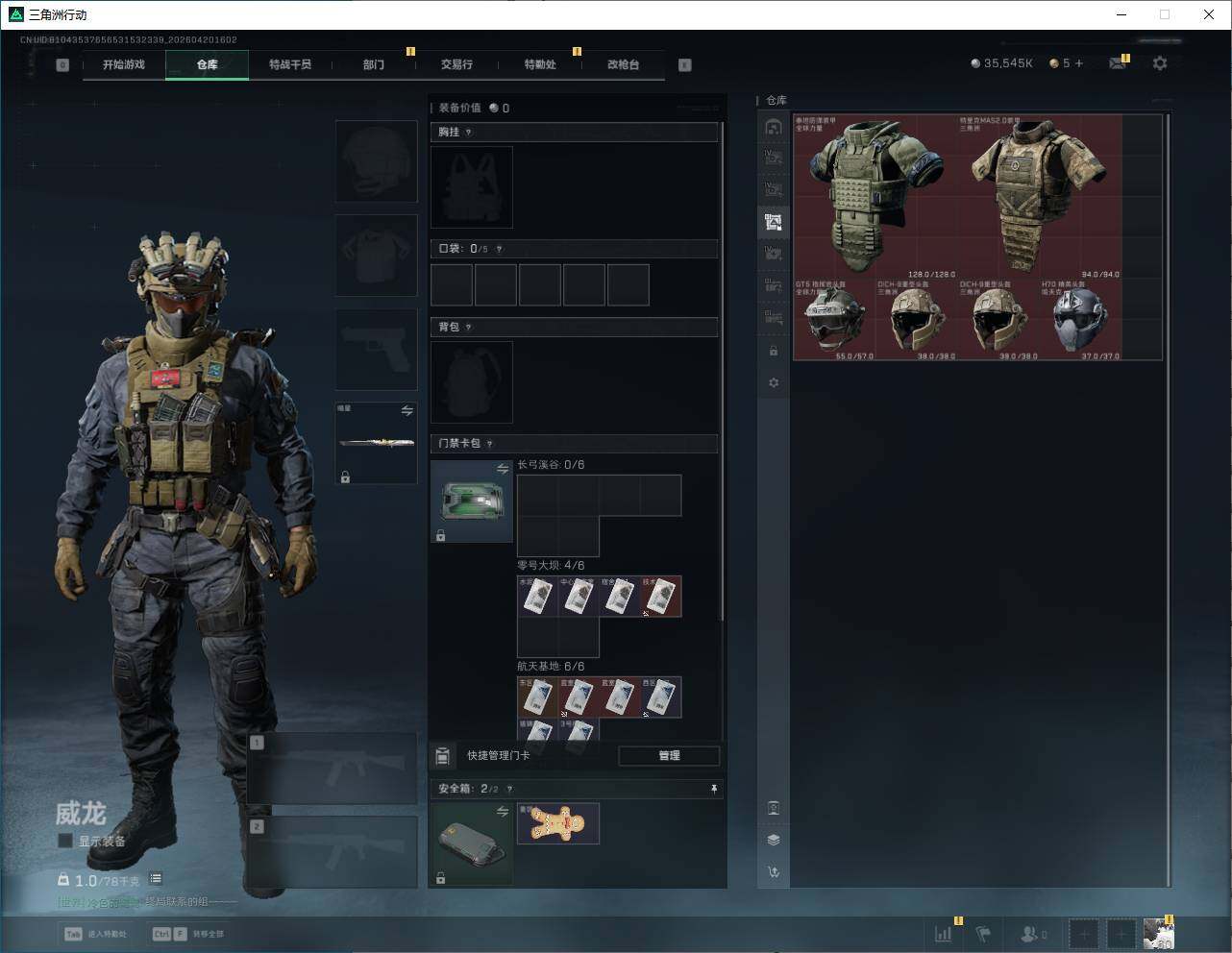The image size is (1232, 953).
Task: Open warehouse sidebar settings gear
Action: [x=774, y=382]
